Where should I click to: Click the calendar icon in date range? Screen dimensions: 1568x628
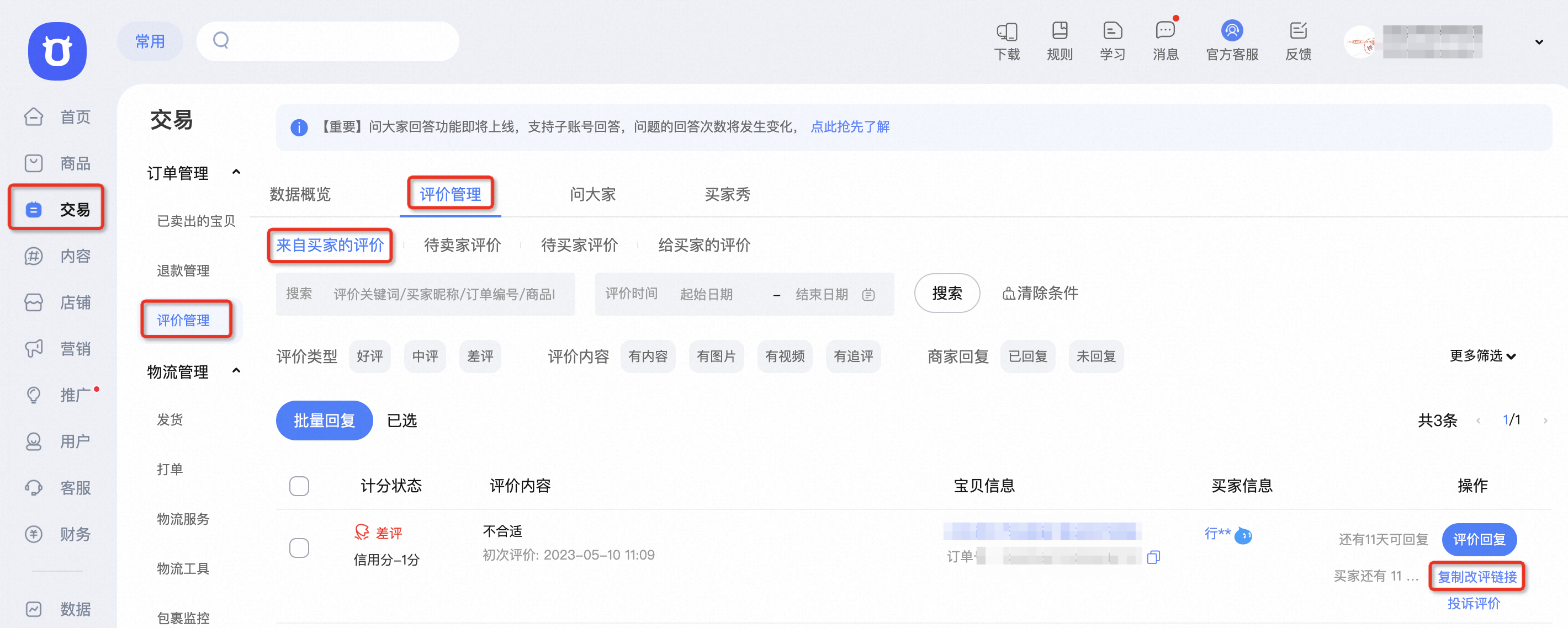point(868,295)
